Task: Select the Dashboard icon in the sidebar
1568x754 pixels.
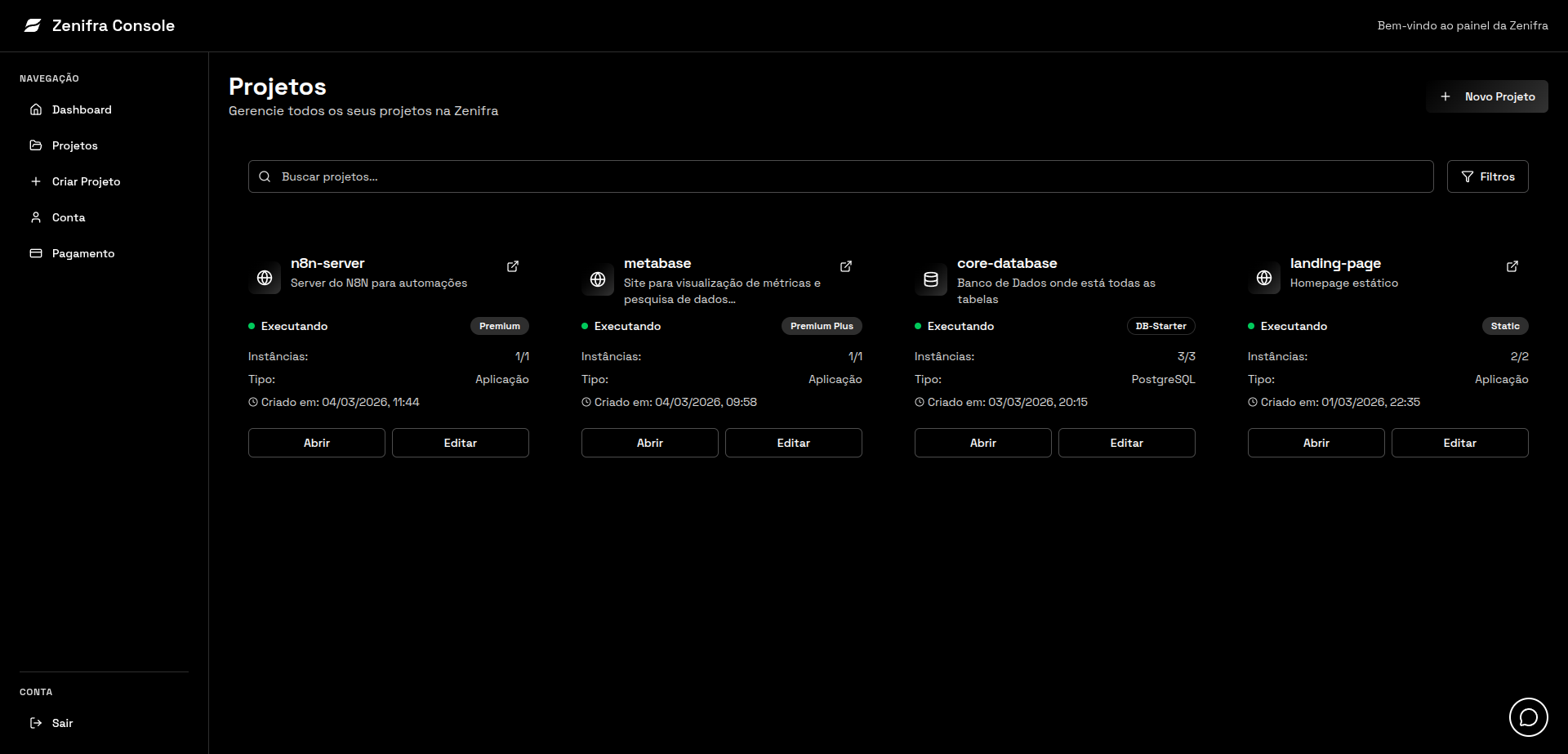Action: point(35,109)
